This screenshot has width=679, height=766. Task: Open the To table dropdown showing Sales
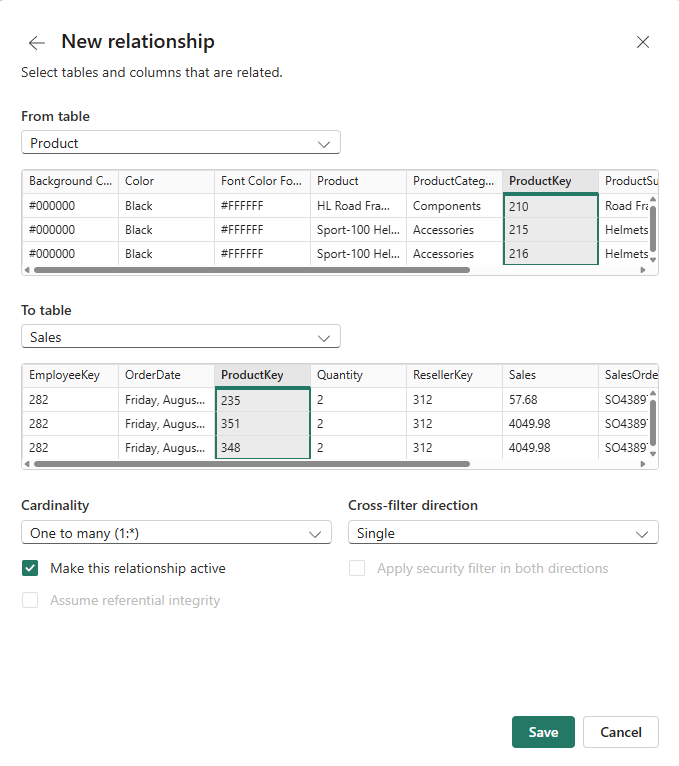(x=181, y=337)
